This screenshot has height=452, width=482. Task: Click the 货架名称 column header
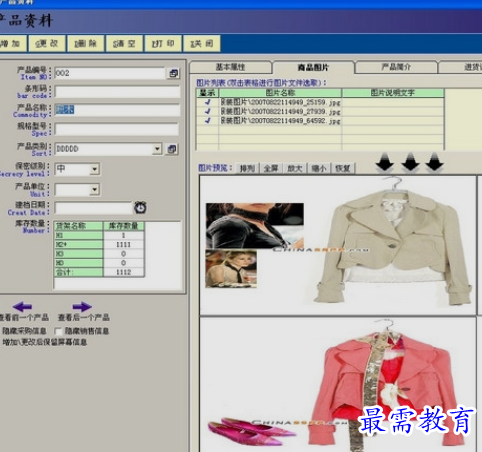[79, 226]
